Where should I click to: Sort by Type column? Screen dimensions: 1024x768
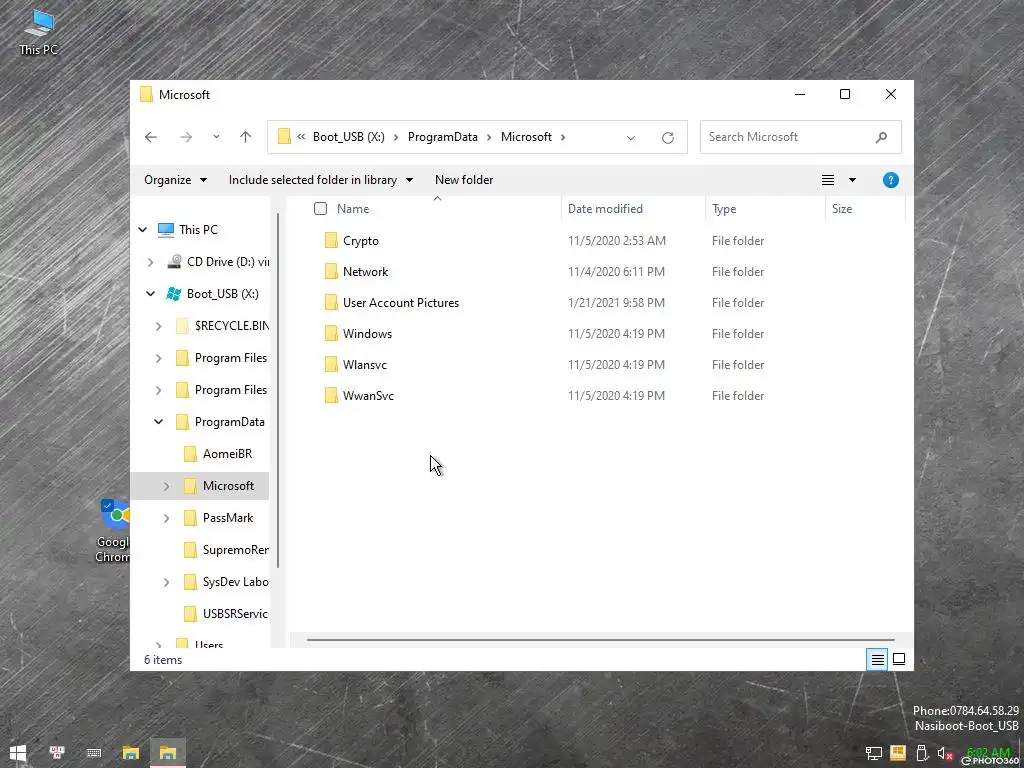point(724,209)
